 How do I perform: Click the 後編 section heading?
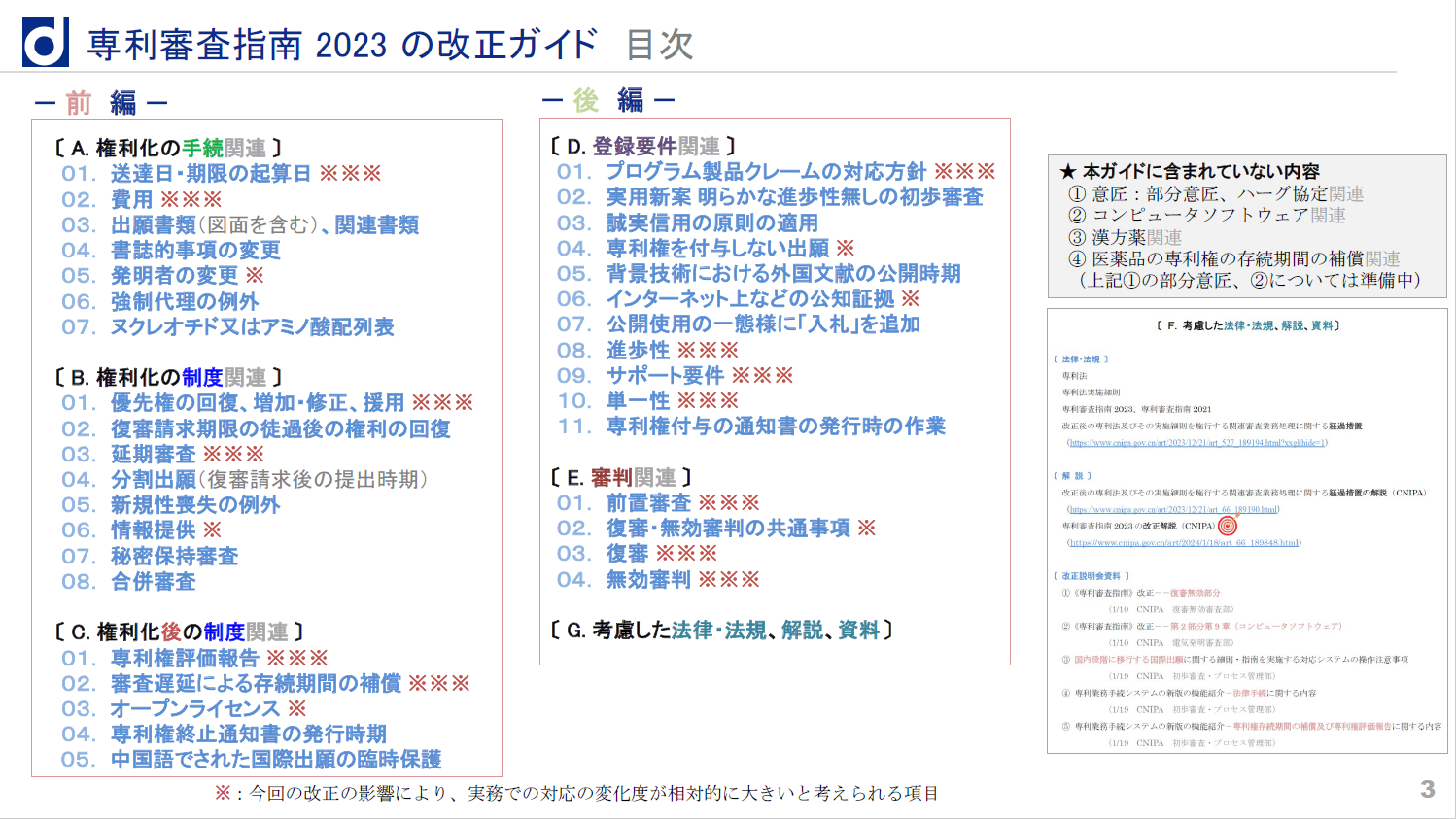tap(608, 100)
